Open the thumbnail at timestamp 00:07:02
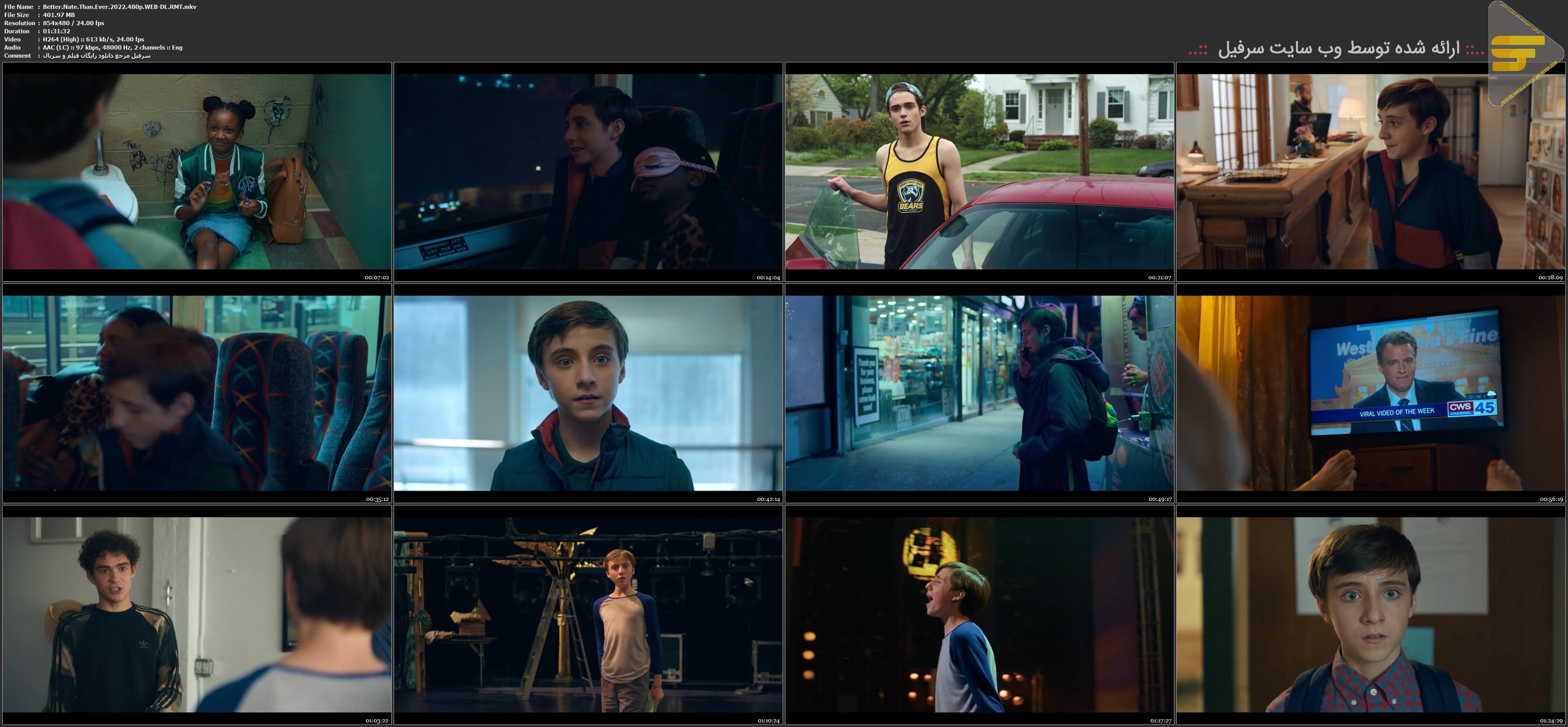Viewport: 1568px width, 727px height. [197, 172]
